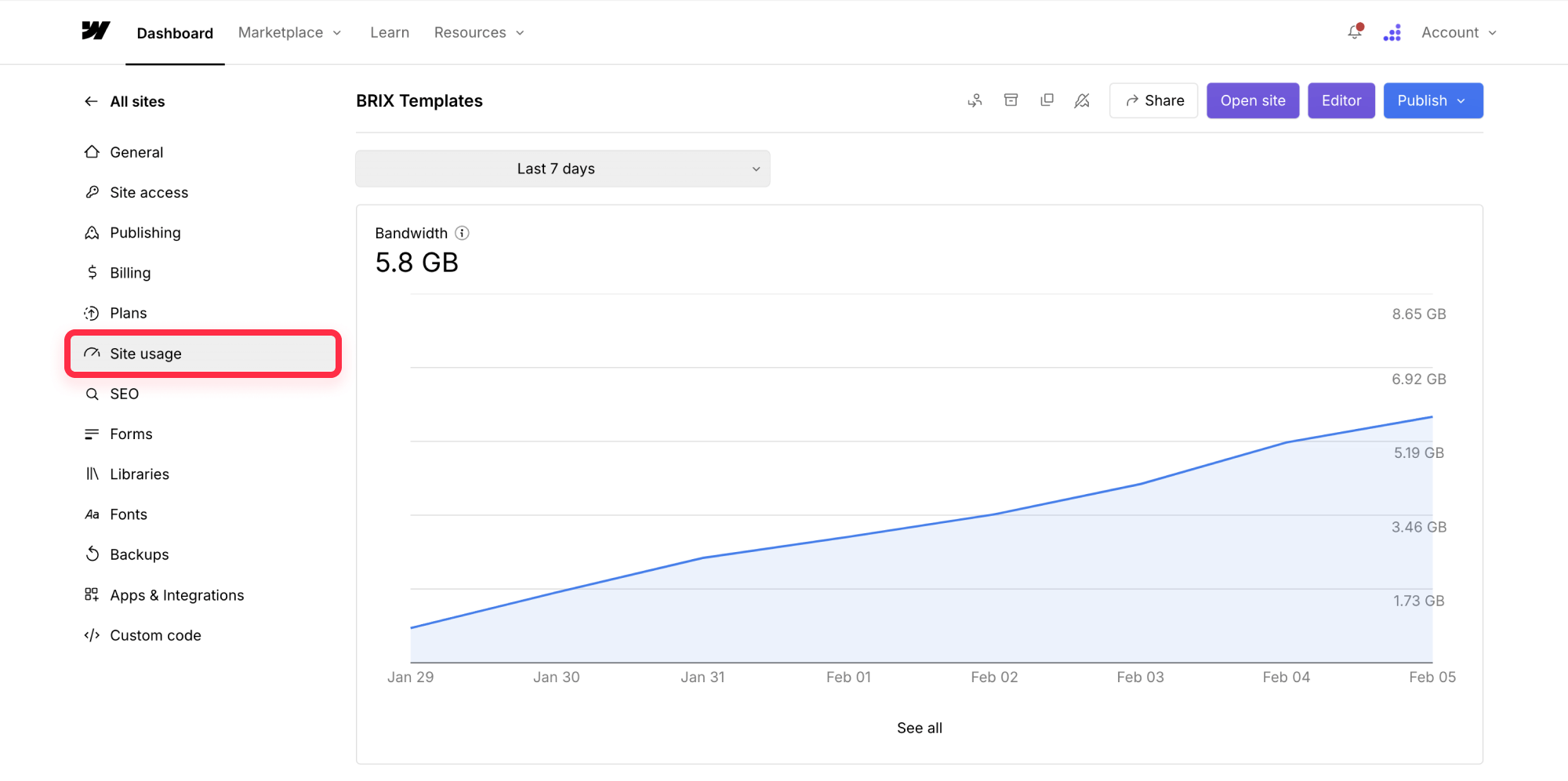
Task: Click the Jan 29 chart axis label
Action: point(410,677)
